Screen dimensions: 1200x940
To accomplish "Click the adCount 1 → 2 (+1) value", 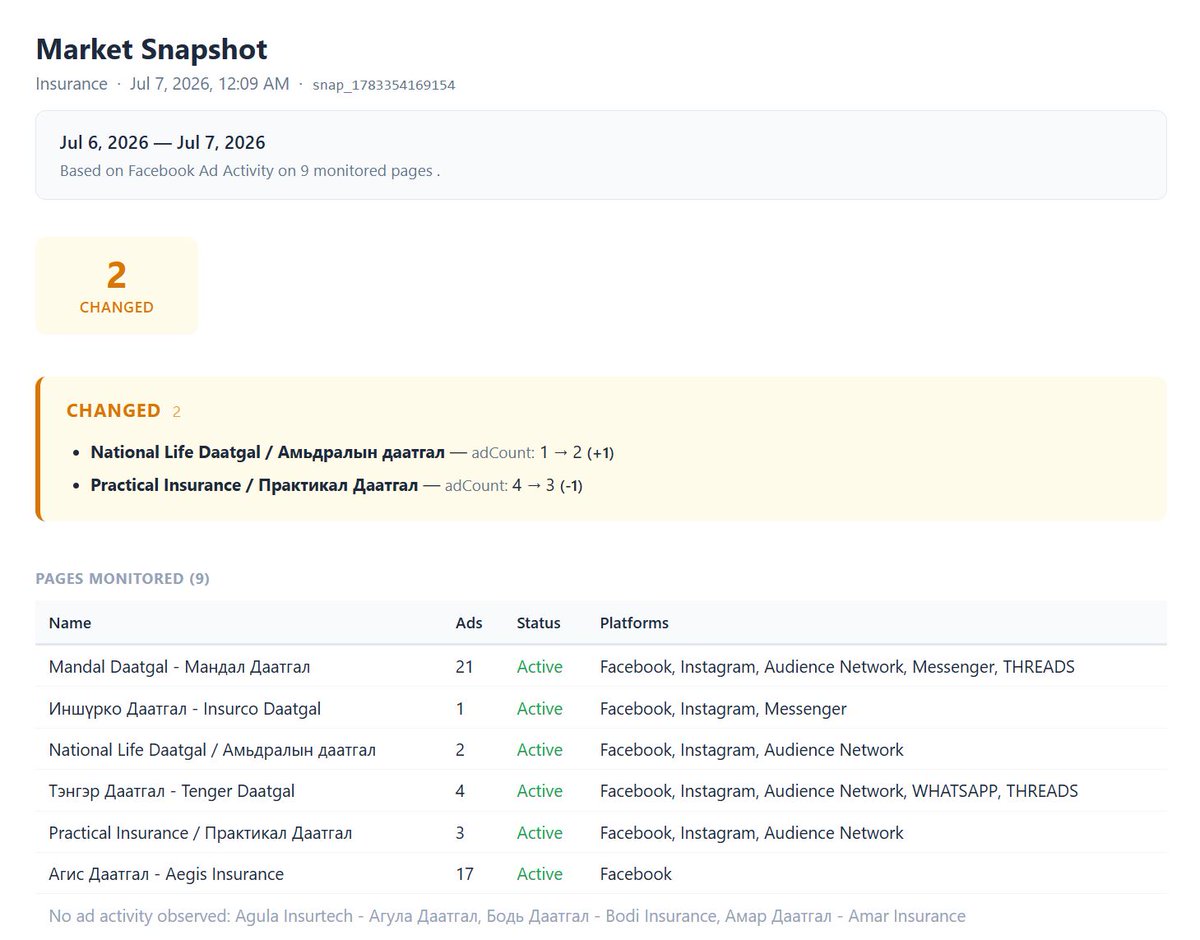I will (543, 453).
